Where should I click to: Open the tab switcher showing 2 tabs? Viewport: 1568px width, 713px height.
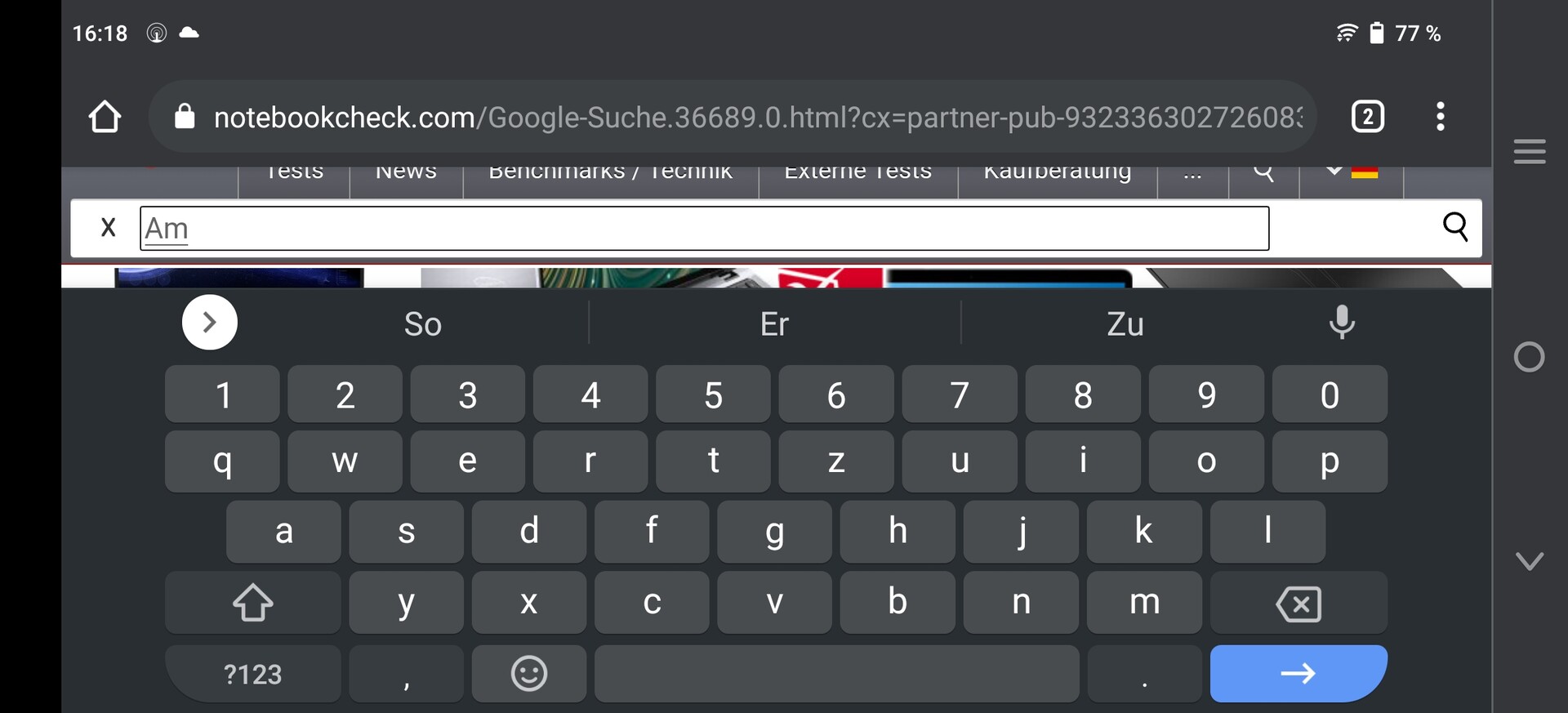(x=1368, y=117)
